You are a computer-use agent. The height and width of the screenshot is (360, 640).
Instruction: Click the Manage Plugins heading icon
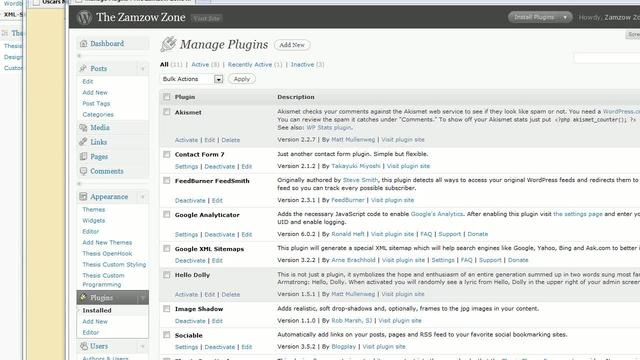pyautogui.click(x=168, y=44)
